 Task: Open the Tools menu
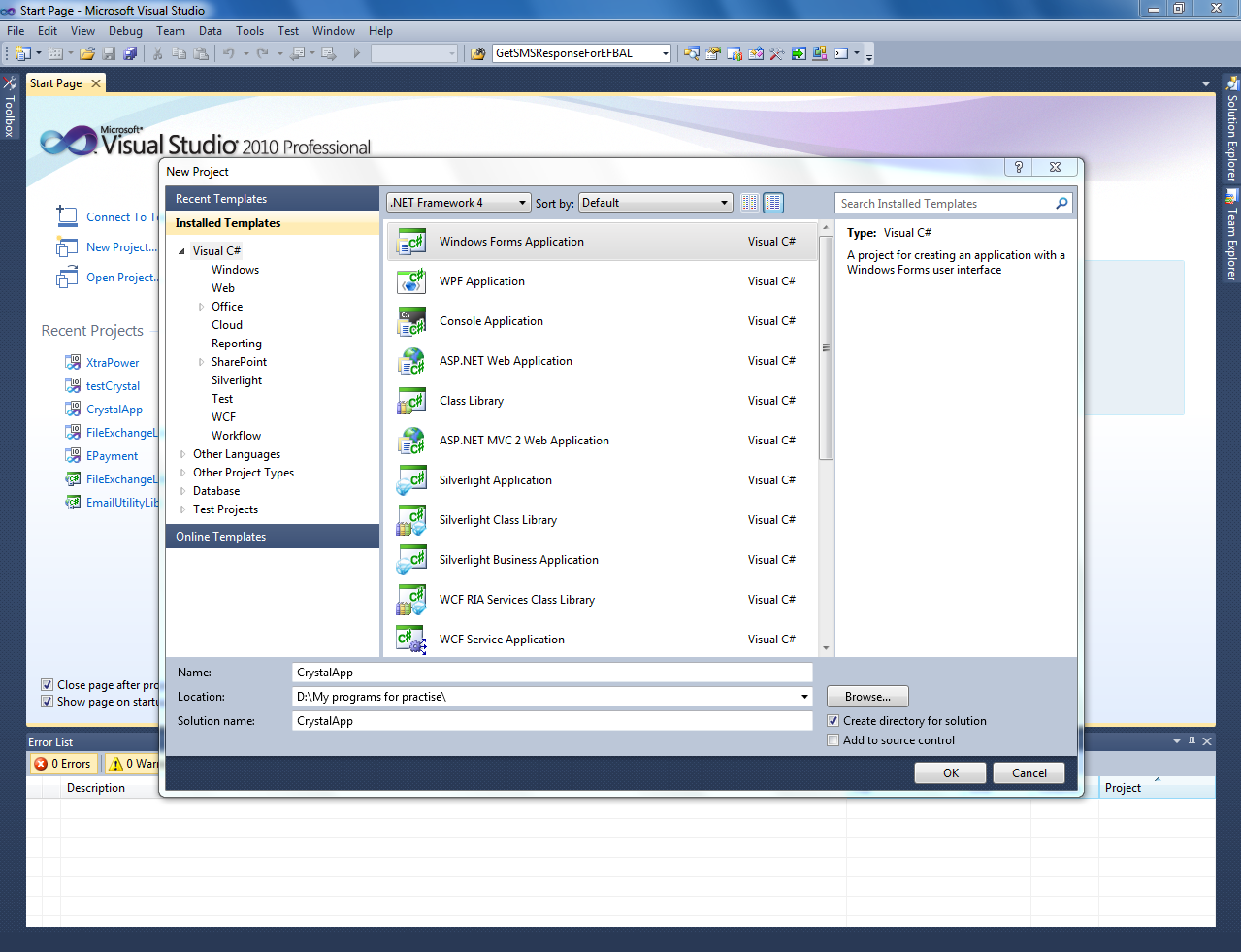click(249, 31)
